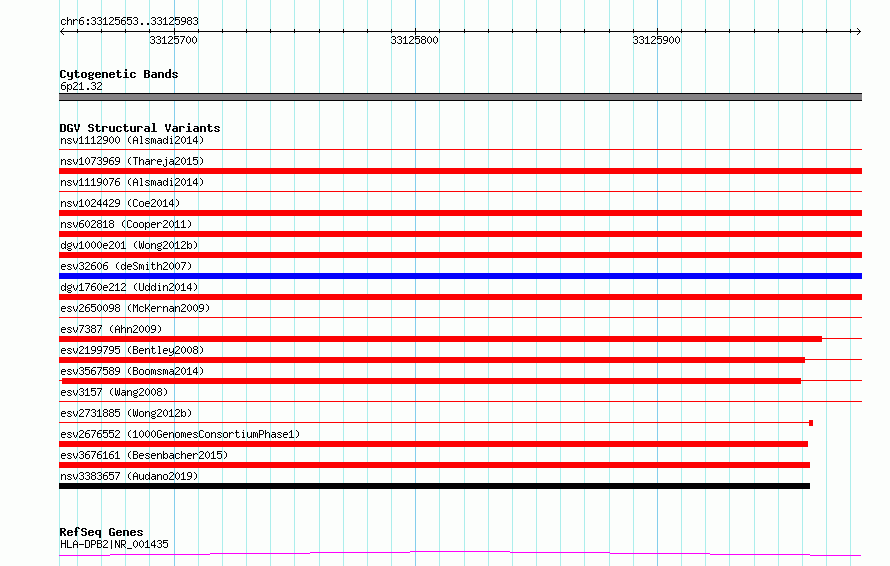Select the red bar under nsv1073969
The height and width of the screenshot is (566, 890).
(x=460, y=171)
